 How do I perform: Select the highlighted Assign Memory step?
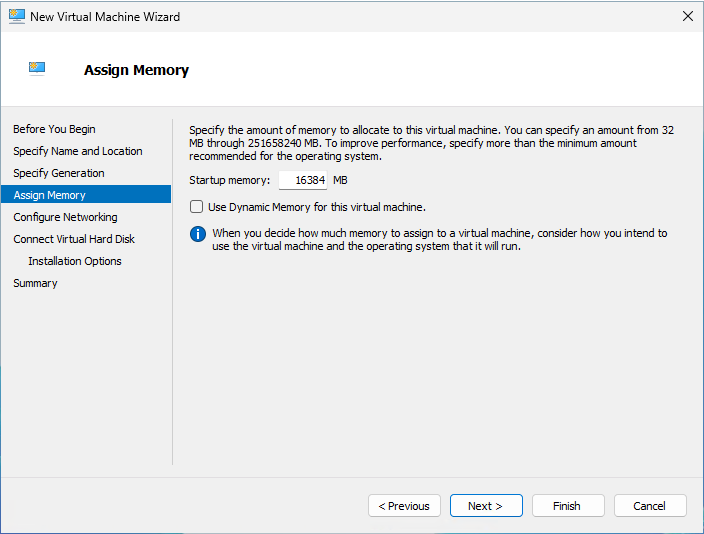point(49,195)
